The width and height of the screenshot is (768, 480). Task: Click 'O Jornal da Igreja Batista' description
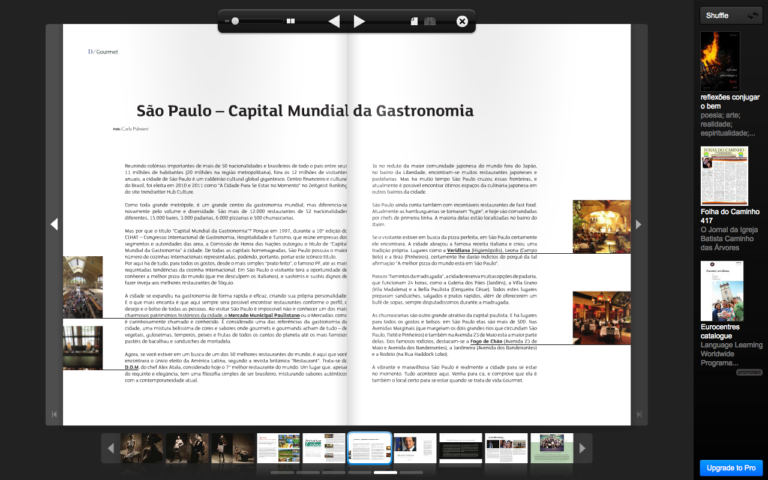[x=727, y=239]
